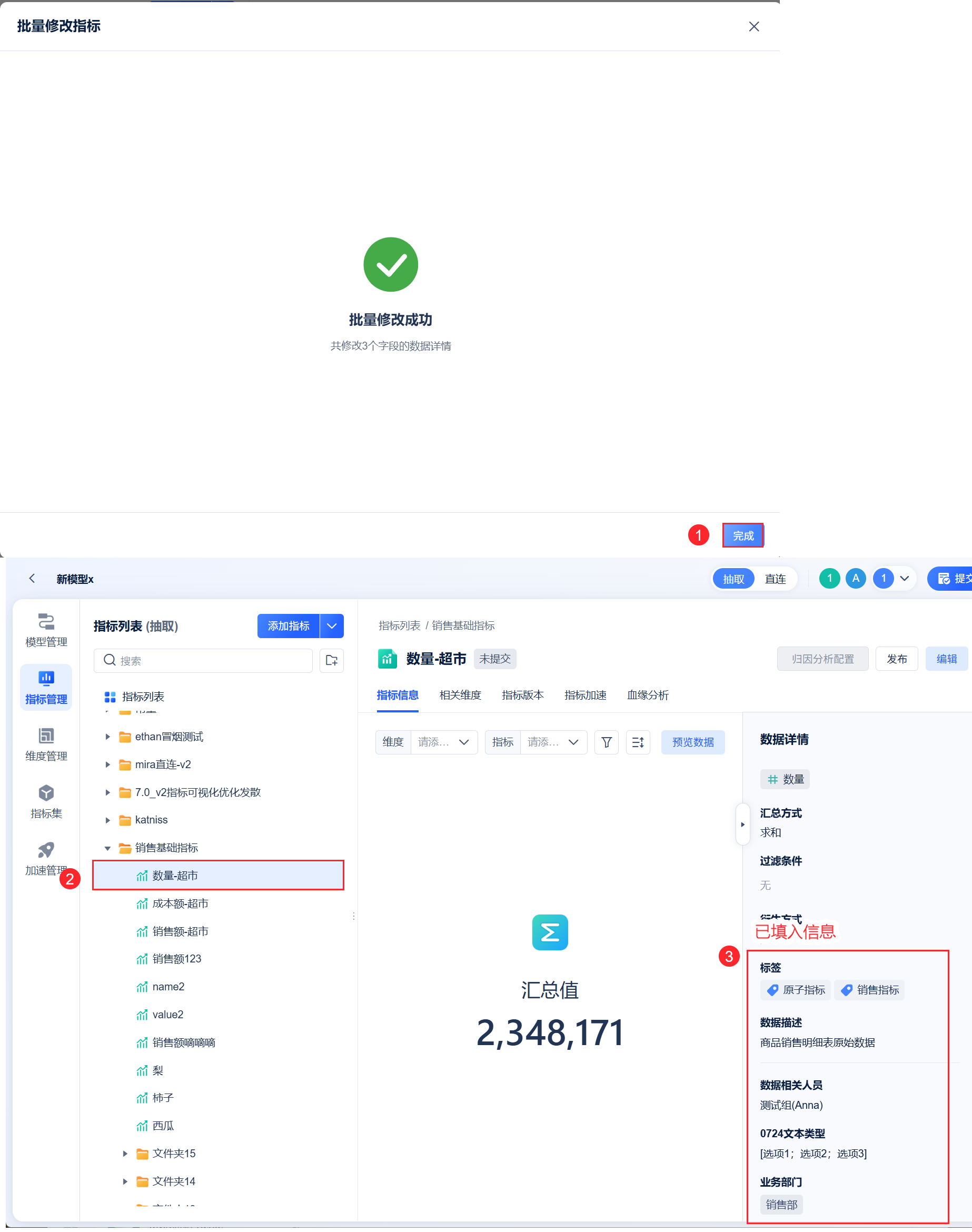Click the 提交 button
The width and height of the screenshot is (972, 1232).
pos(950,578)
